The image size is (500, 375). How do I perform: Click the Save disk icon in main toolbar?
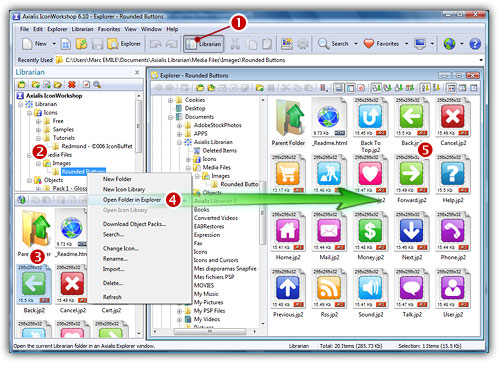(97, 44)
